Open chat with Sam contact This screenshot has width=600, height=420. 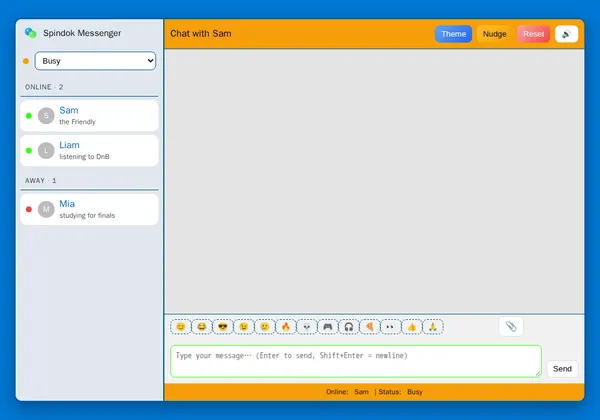pos(89,116)
